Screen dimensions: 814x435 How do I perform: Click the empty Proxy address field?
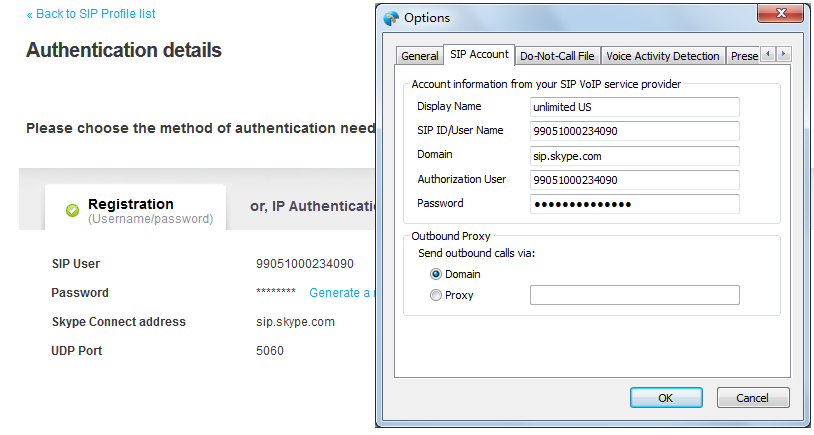click(634, 295)
